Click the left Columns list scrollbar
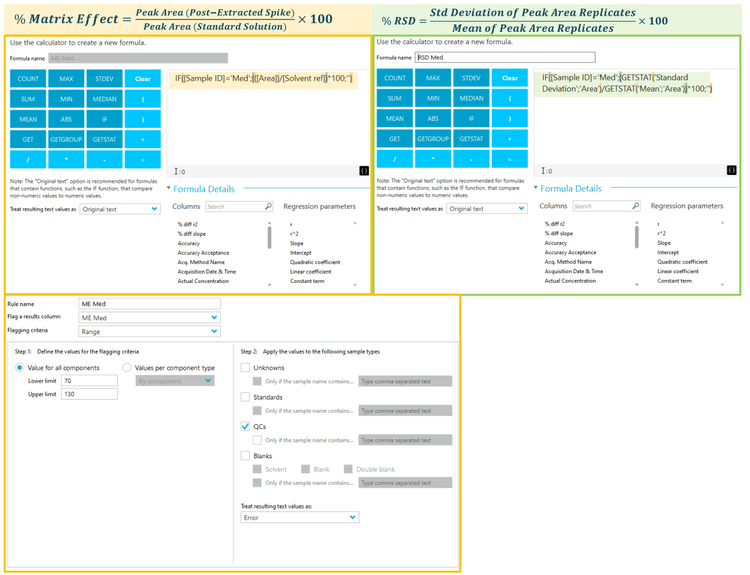 click(x=268, y=236)
